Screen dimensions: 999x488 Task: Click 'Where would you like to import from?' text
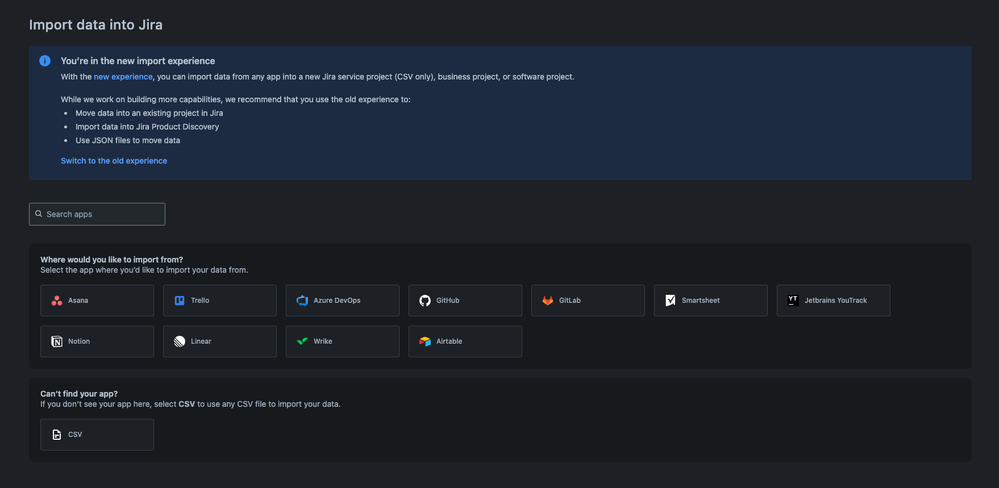coord(111,259)
